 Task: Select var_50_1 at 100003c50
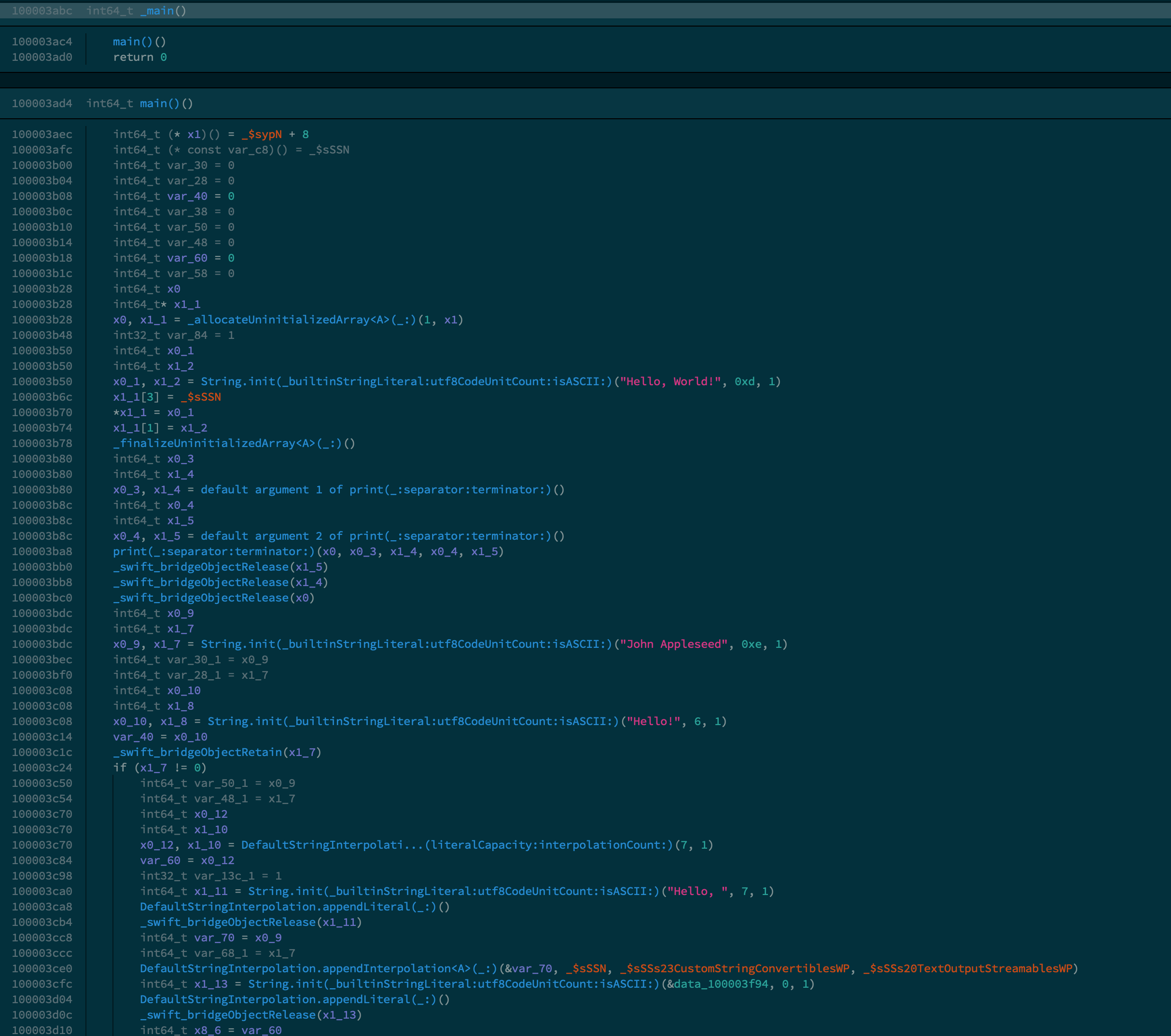[x=221, y=784]
